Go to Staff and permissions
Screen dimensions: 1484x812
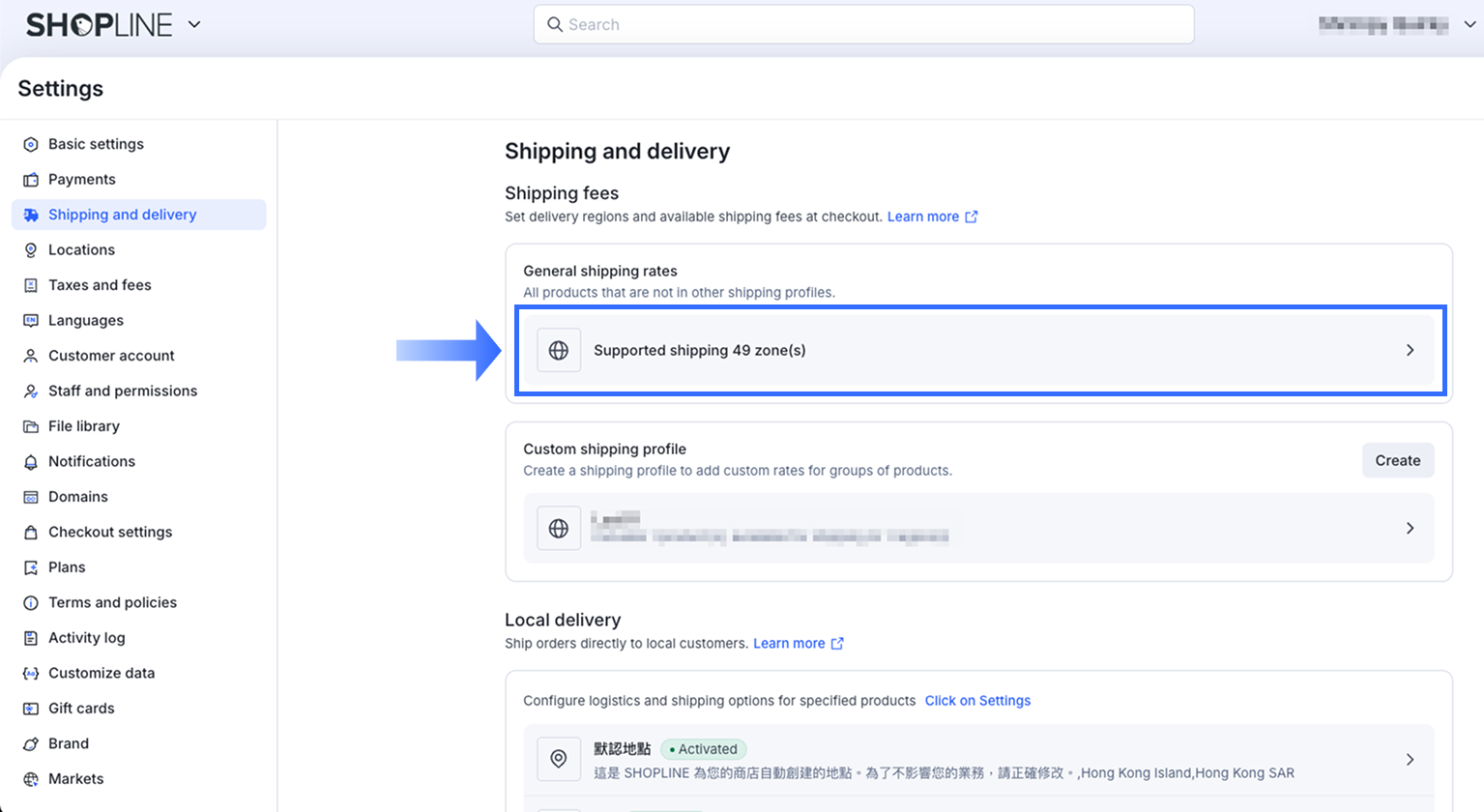pos(123,391)
